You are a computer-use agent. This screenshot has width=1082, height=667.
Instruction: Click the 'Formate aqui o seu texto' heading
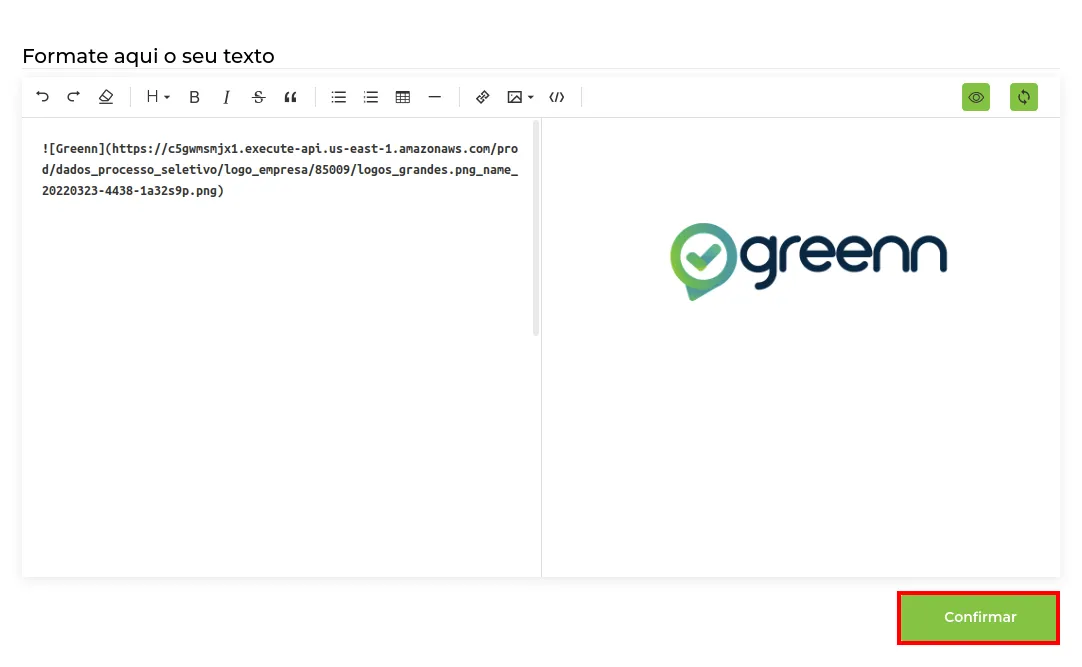pos(148,56)
